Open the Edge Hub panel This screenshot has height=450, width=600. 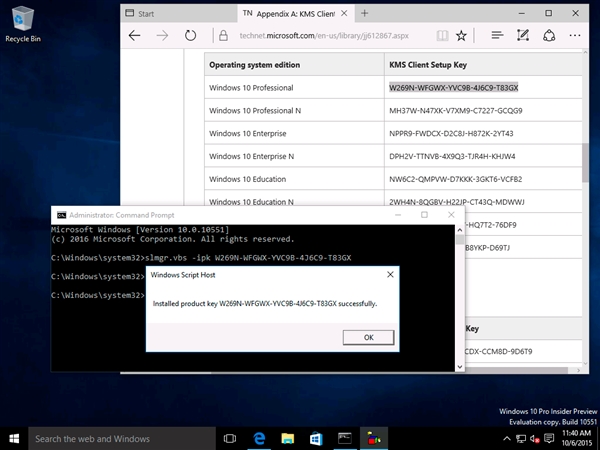(497, 35)
